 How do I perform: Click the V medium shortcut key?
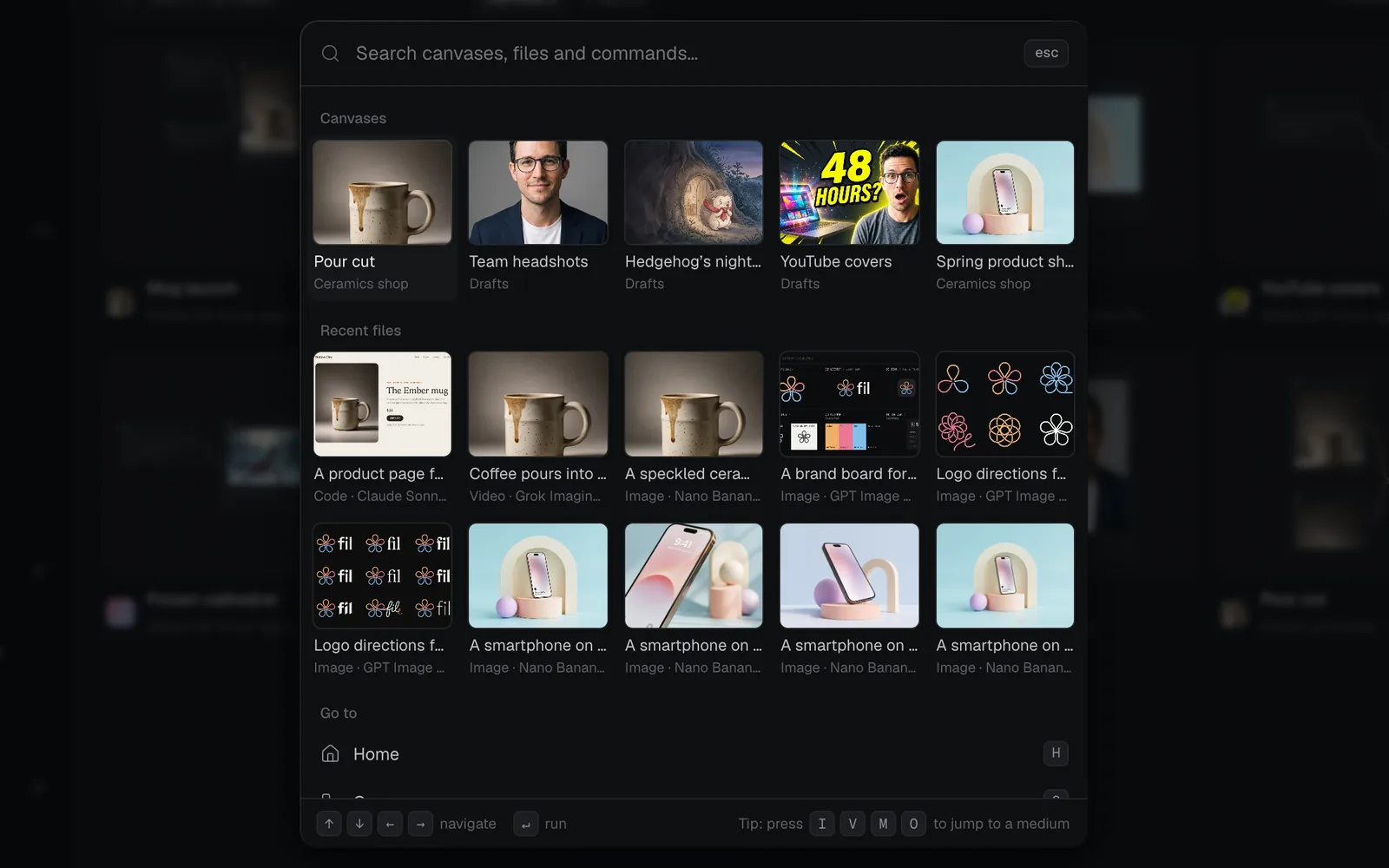(x=852, y=824)
